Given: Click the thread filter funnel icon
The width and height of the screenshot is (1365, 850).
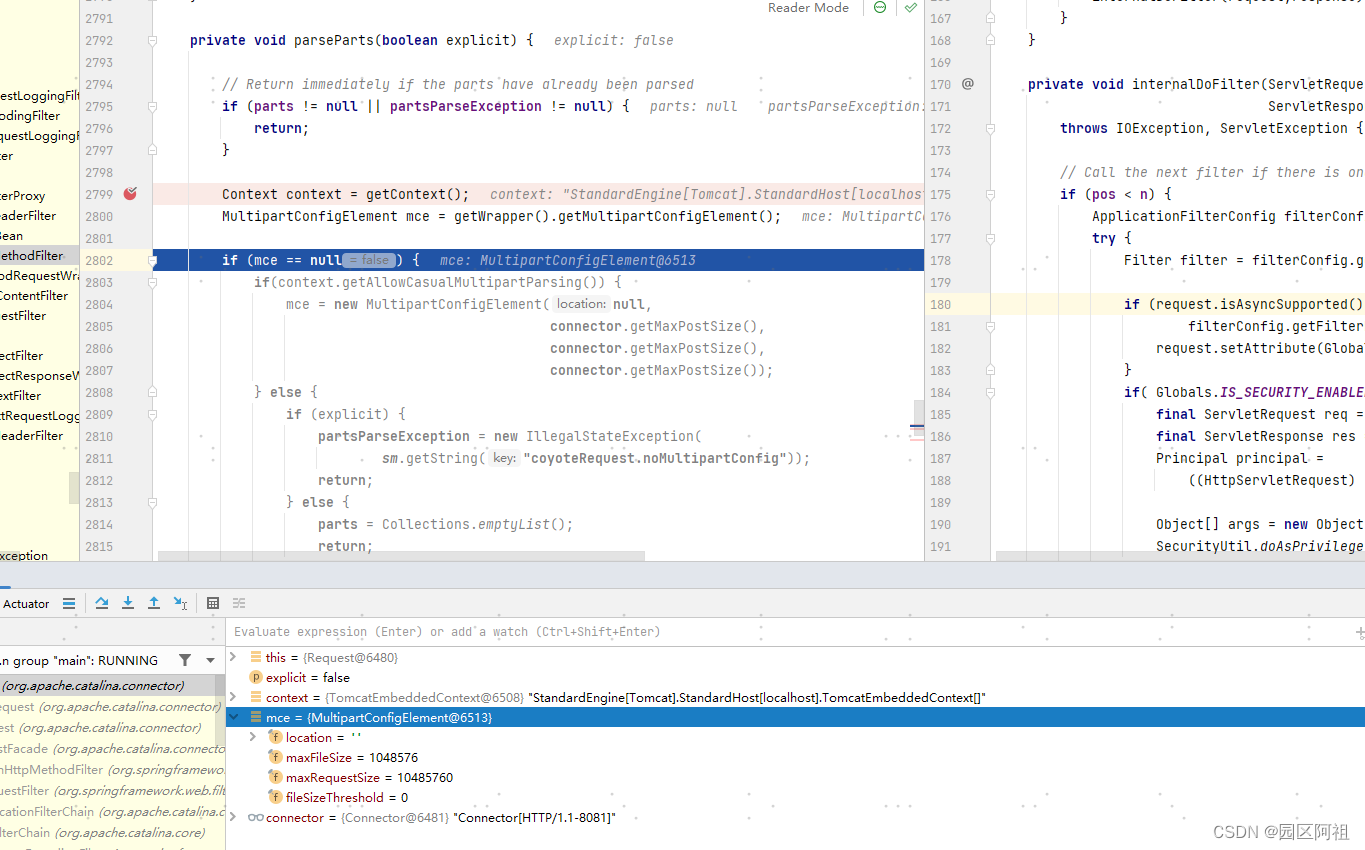Looking at the screenshot, I should [185, 660].
